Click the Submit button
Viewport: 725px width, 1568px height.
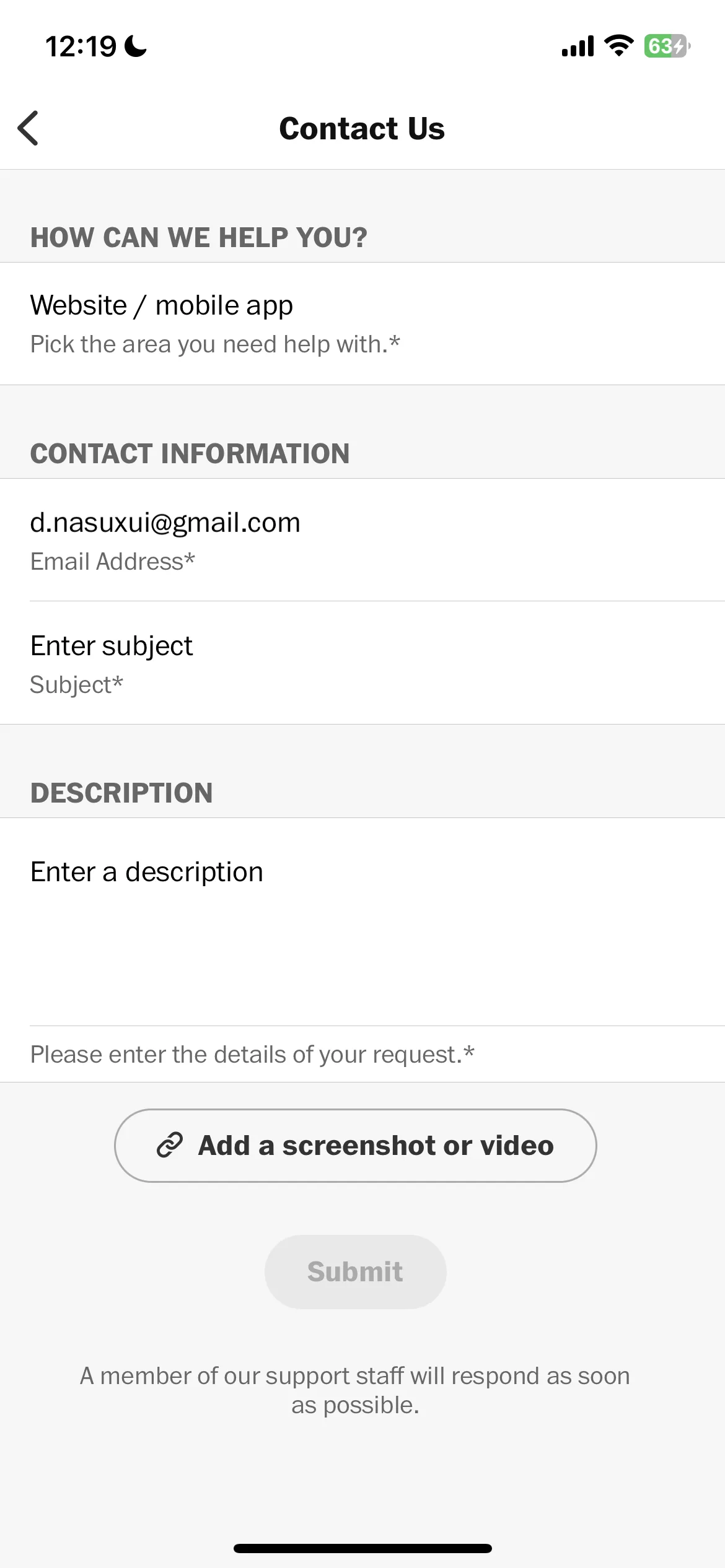tap(356, 1272)
